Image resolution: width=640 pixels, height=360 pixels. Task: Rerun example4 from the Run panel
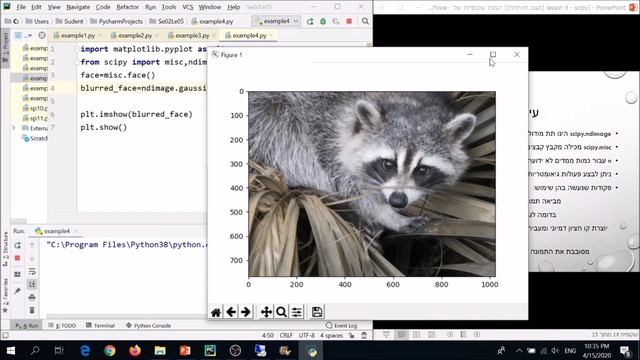tap(18, 245)
